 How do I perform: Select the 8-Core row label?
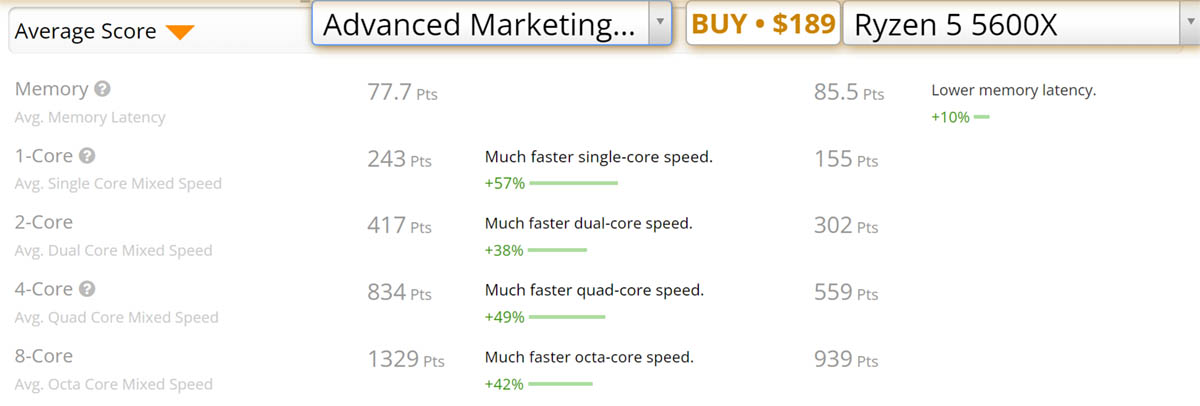tap(44, 356)
